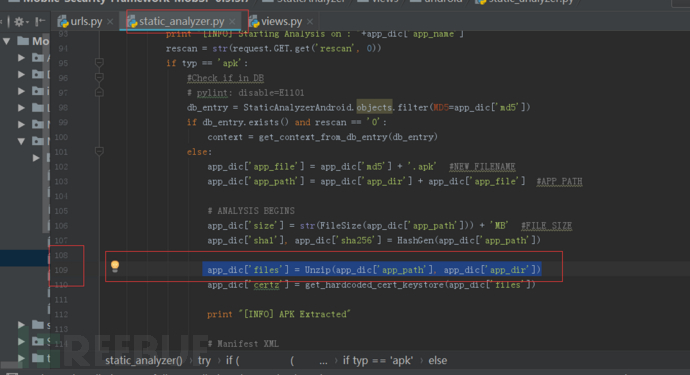Viewport: 690px width, 375px height.
Task: Toggle code fold marker at line 96
Action: (x=99, y=78)
